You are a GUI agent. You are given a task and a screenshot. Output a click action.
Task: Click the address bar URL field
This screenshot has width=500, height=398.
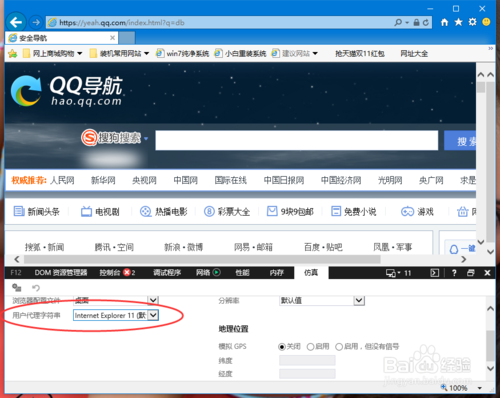click(x=219, y=23)
